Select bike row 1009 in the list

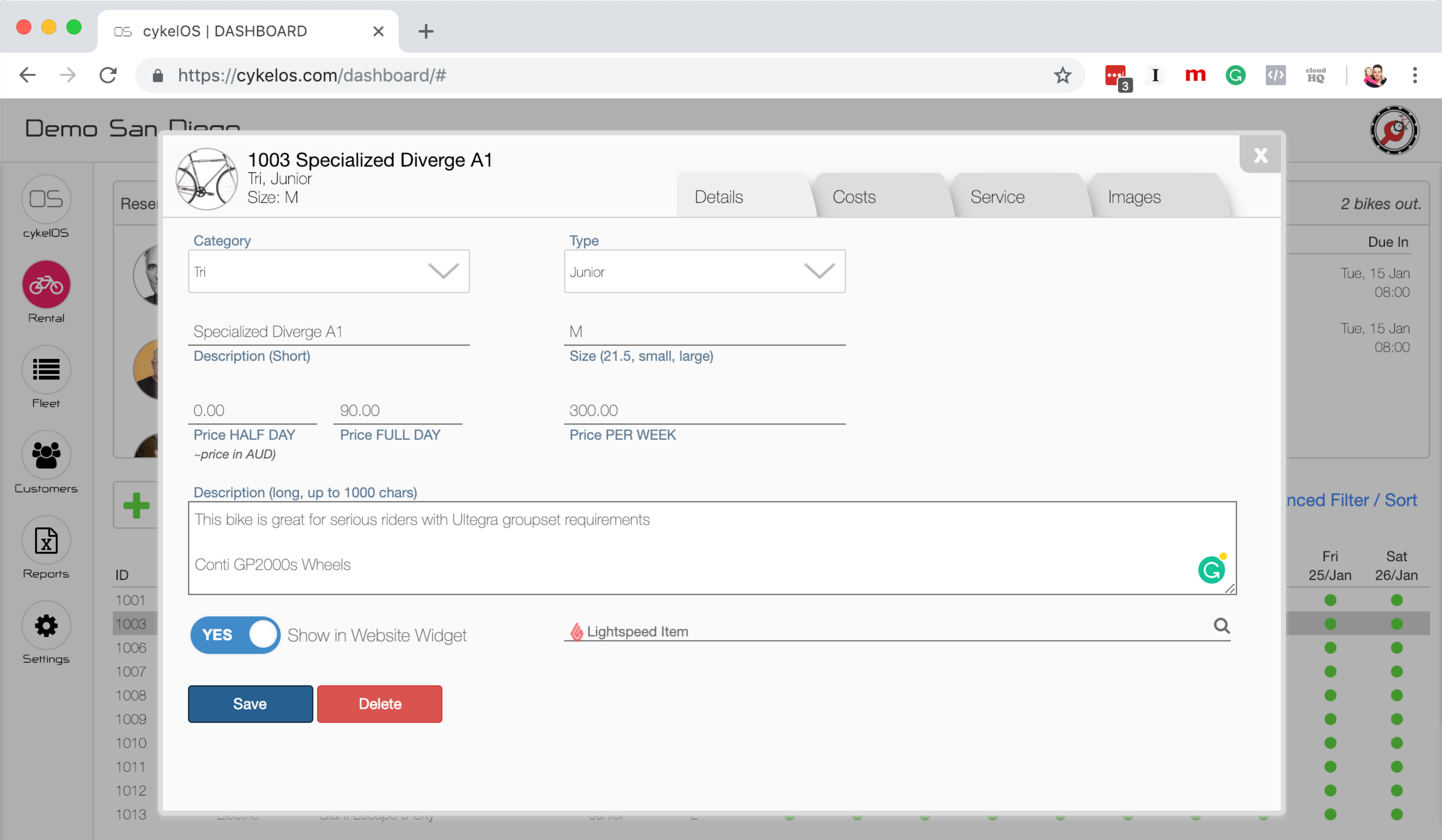(x=130, y=719)
